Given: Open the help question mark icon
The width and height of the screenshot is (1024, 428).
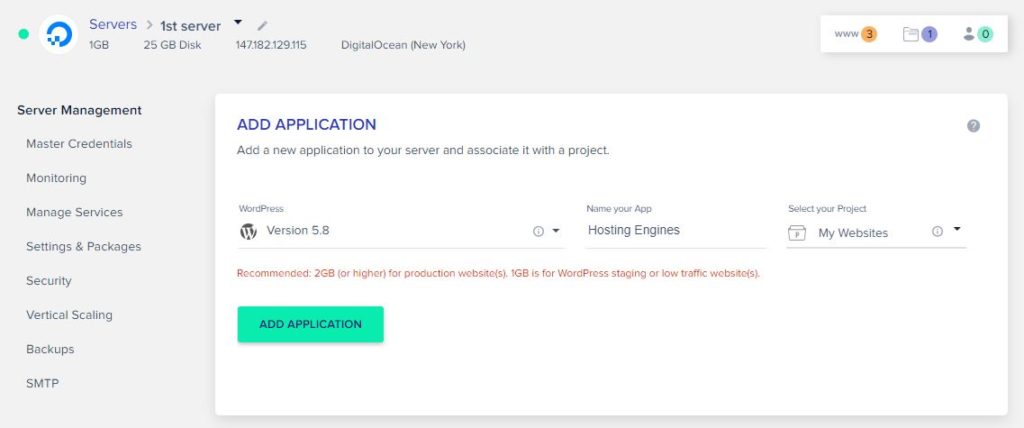Looking at the screenshot, I should [973, 126].
